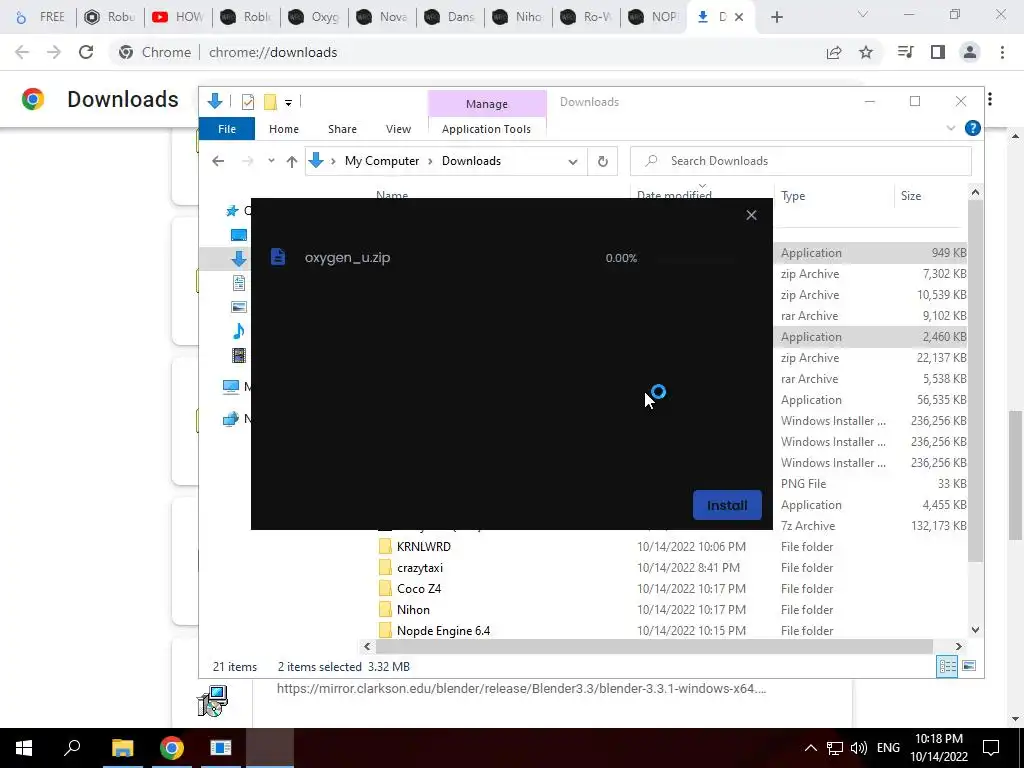Select the oxygen_u.zip file name text

tap(347, 257)
